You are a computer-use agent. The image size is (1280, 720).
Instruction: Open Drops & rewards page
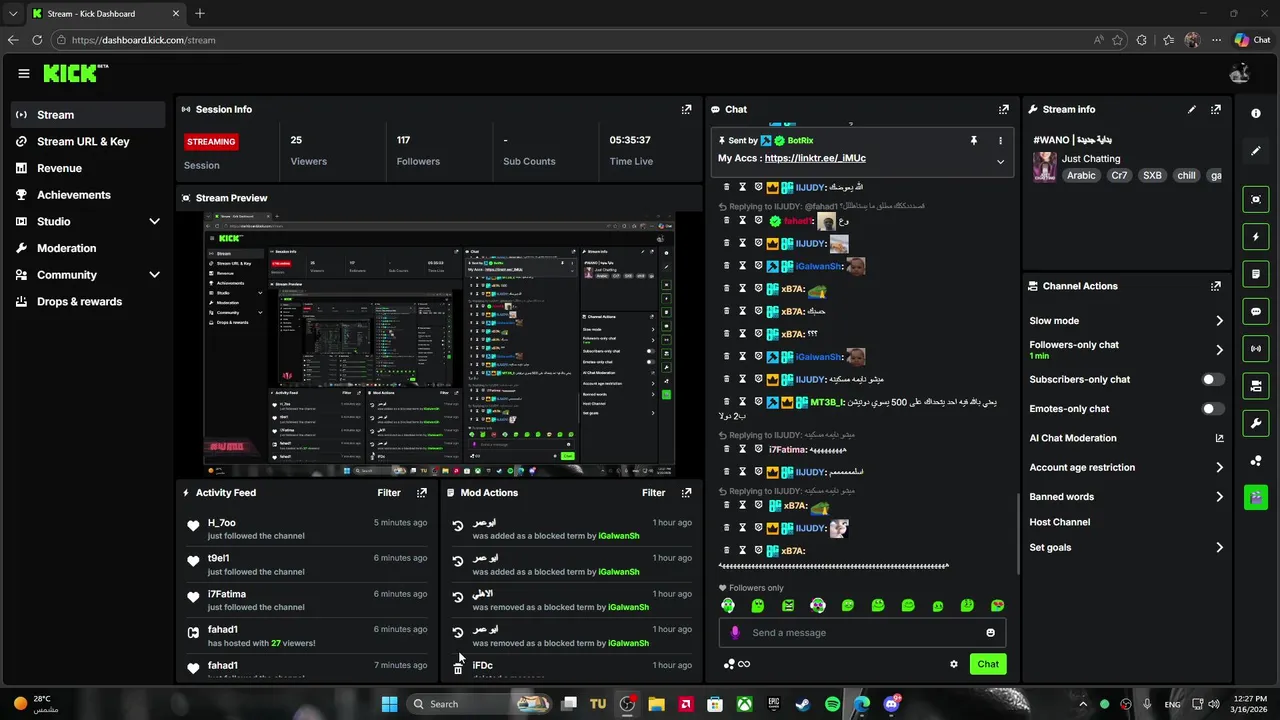click(89, 302)
